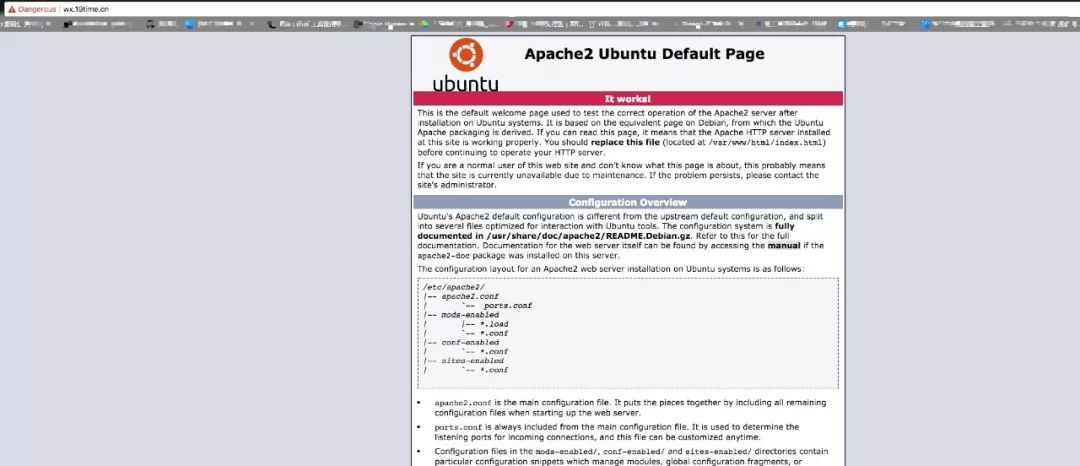
Task: Click the bullet starting 'apache2.conf is the main'
Action: pyautogui.click(x=630, y=407)
